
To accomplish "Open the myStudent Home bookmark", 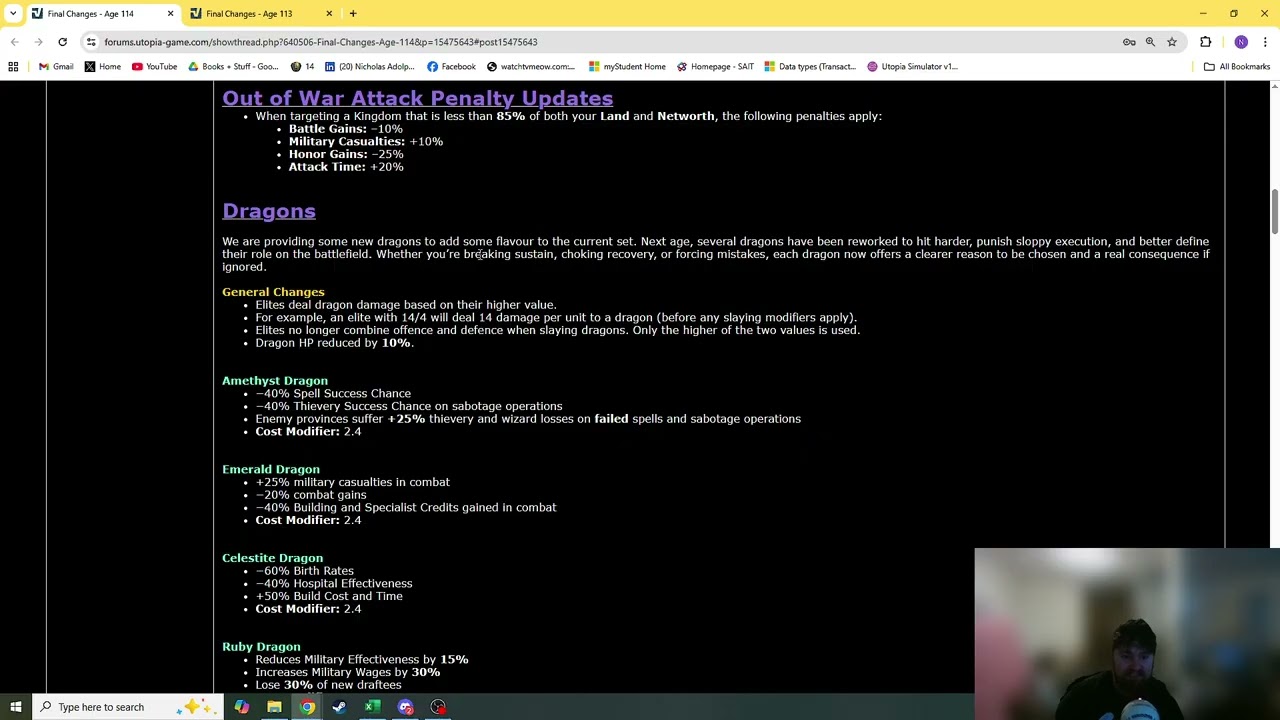I will [x=627, y=67].
